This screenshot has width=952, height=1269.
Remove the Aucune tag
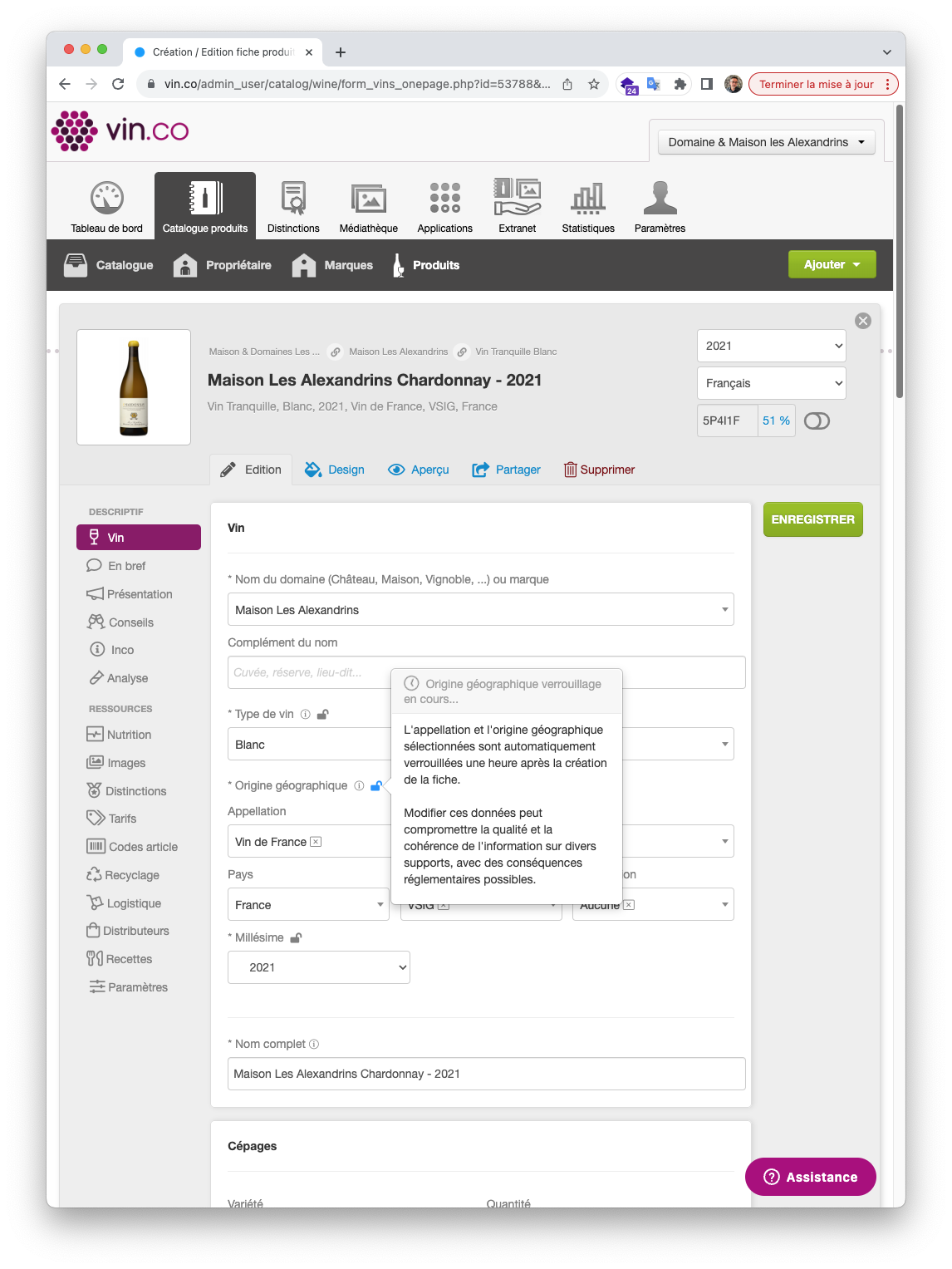(x=629, y=905)
